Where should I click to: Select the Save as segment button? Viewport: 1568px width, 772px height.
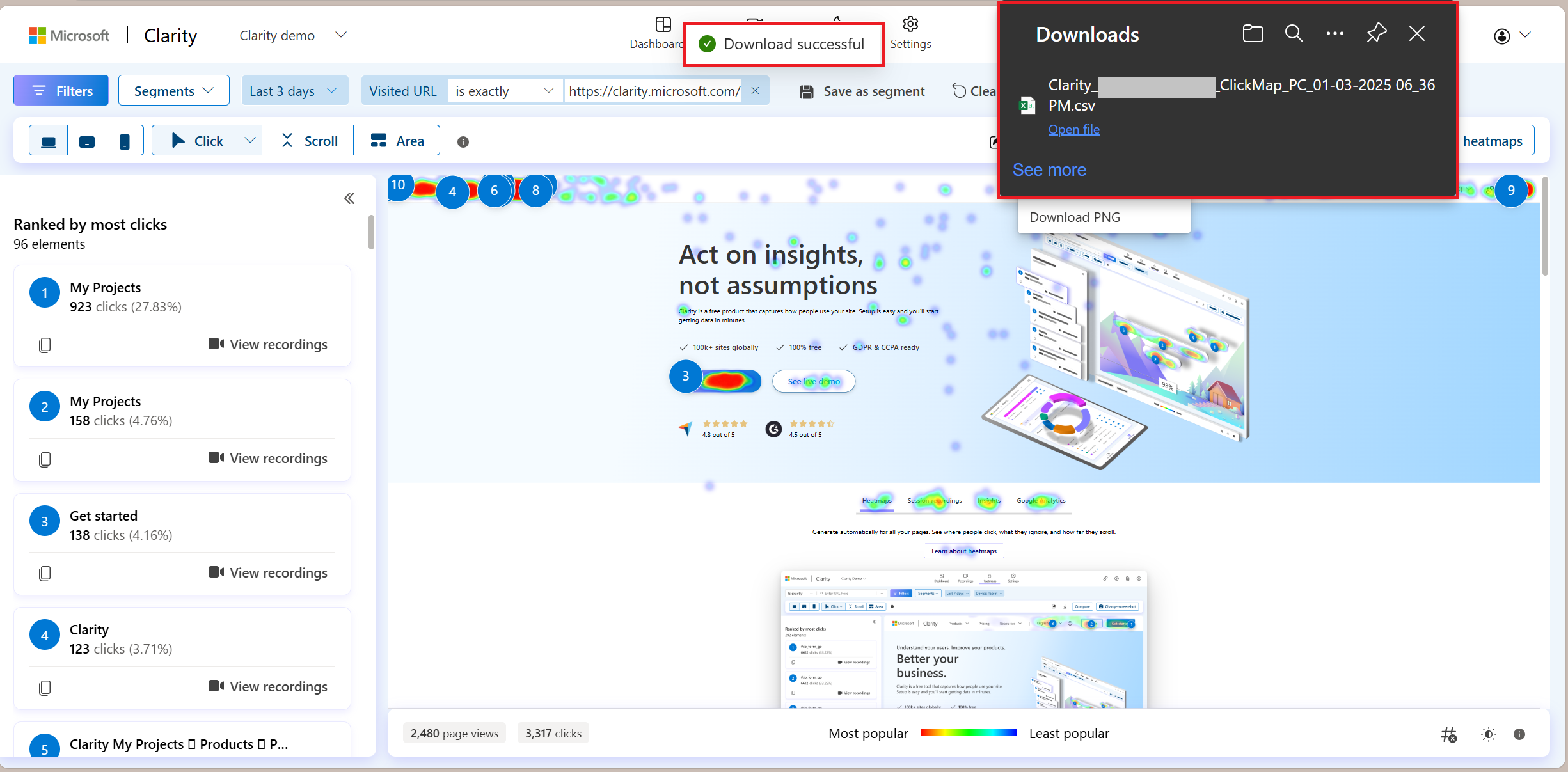tap(862, 91)
